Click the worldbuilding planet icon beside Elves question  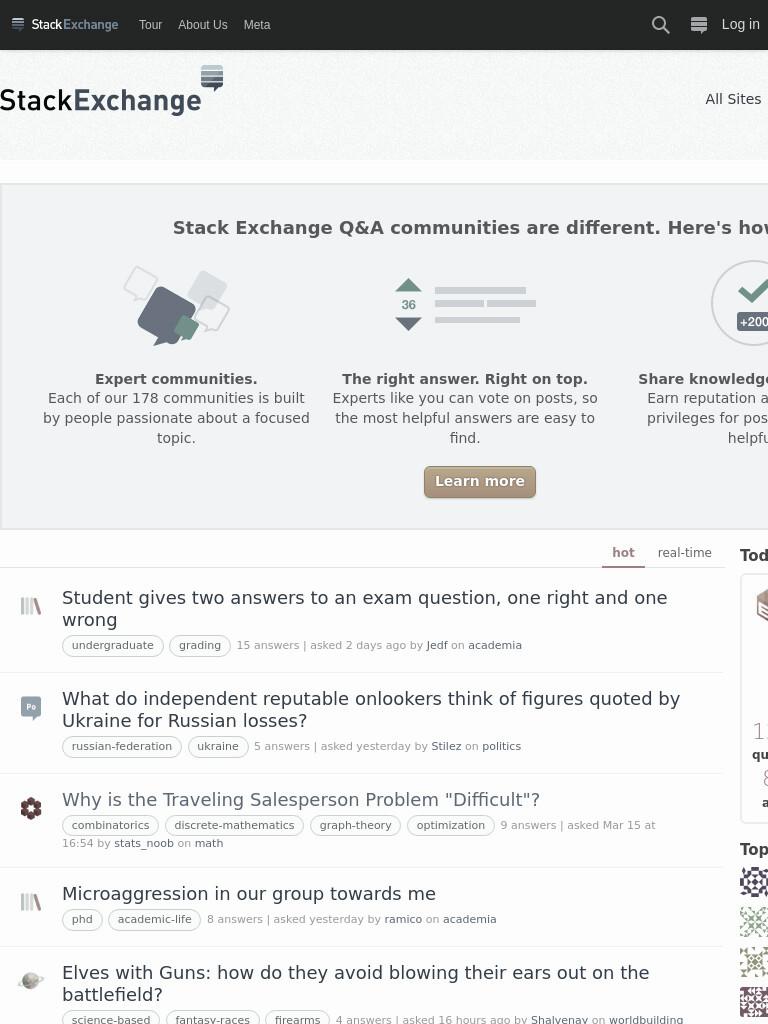tap(31, 980)
